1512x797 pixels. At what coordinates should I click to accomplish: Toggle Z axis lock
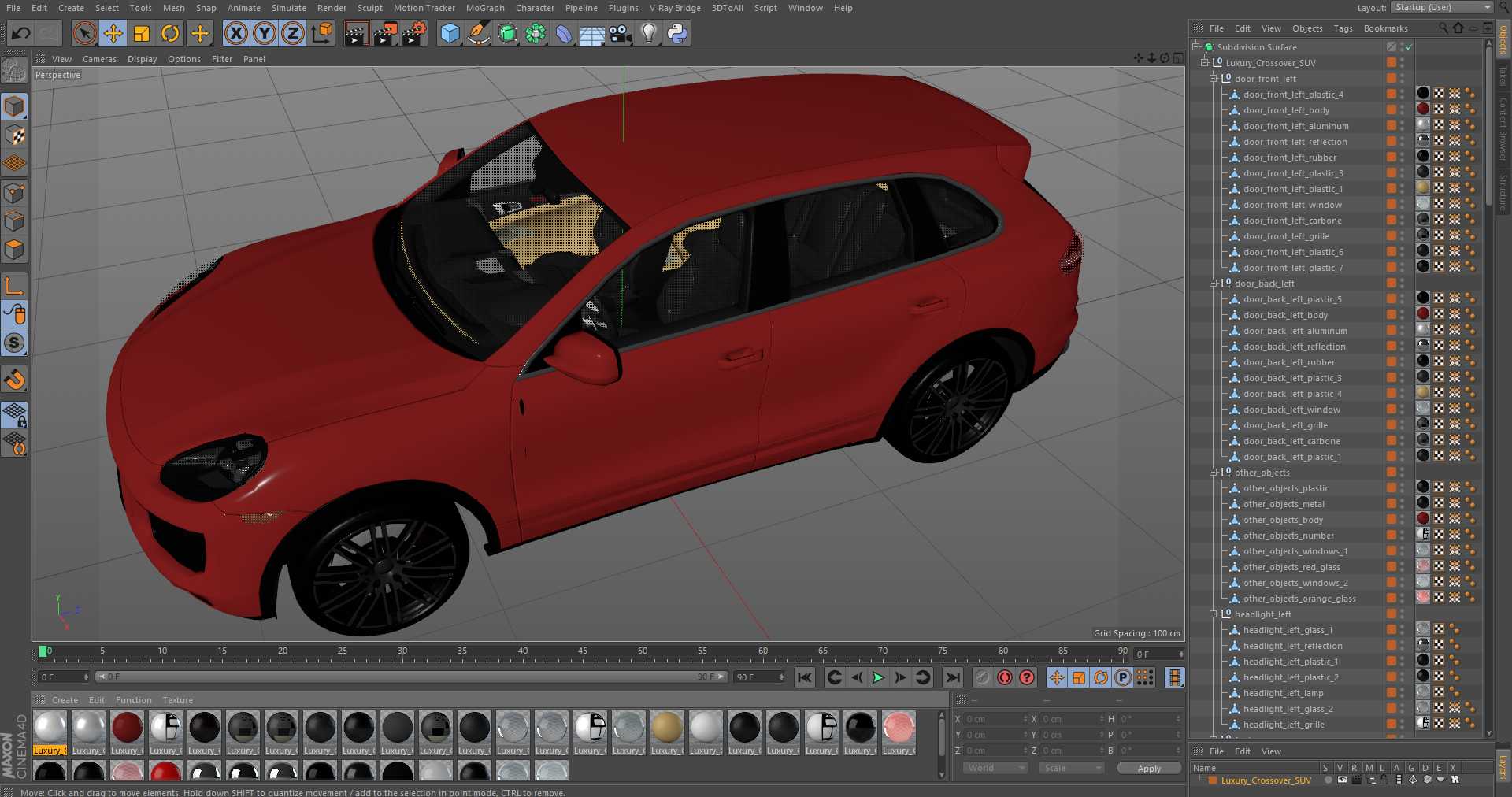coord(293,33)
